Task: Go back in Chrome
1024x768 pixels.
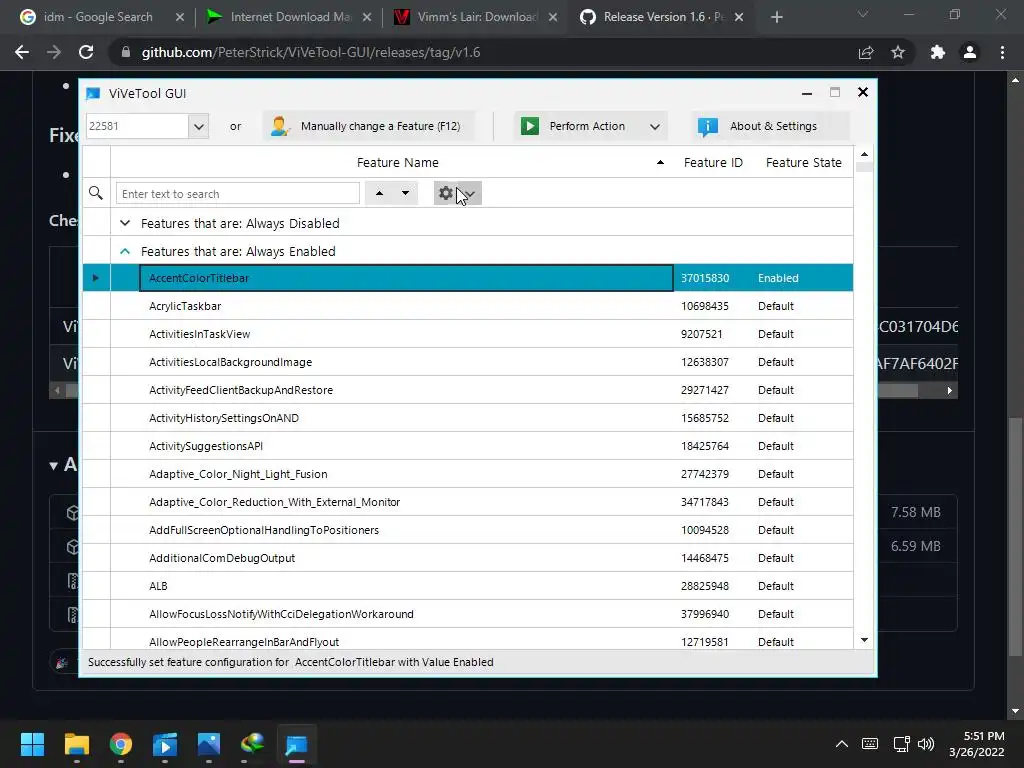Action: point(22,52)
